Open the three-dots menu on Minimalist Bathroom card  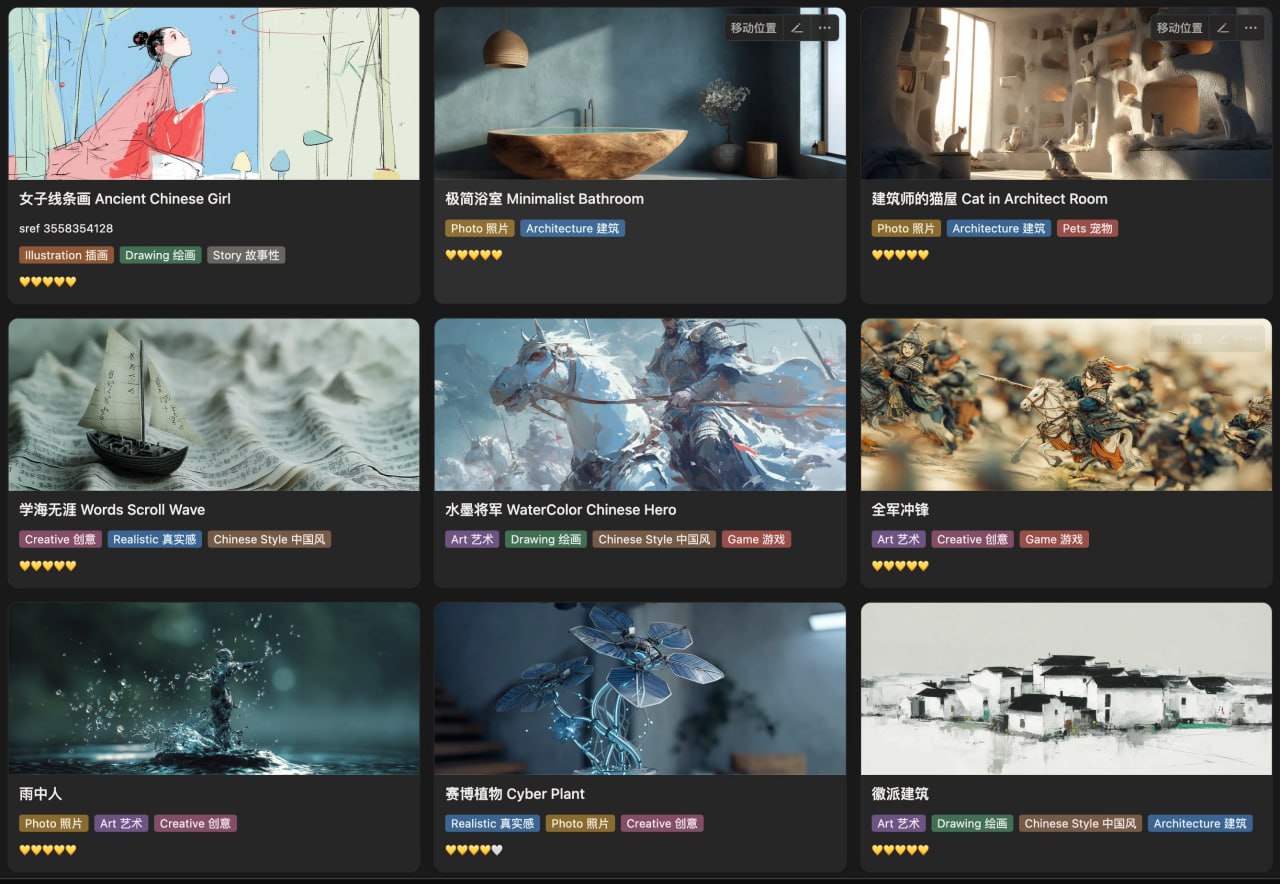click(x=824, y=28)
